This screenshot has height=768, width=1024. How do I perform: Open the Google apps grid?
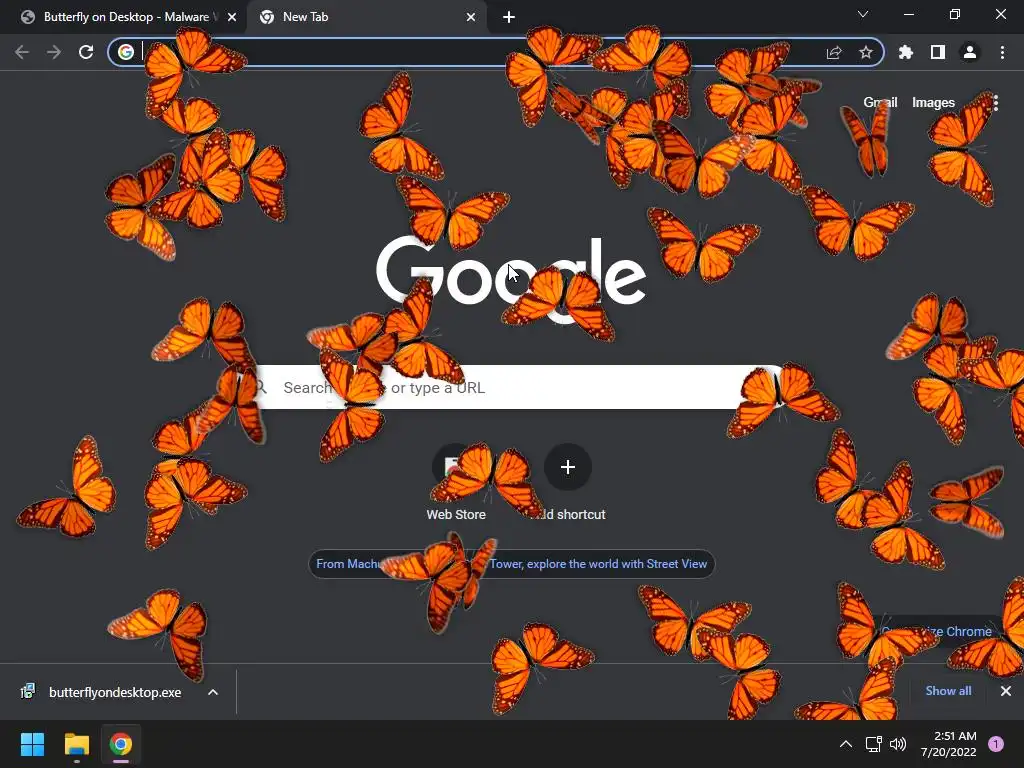[995, 103]
